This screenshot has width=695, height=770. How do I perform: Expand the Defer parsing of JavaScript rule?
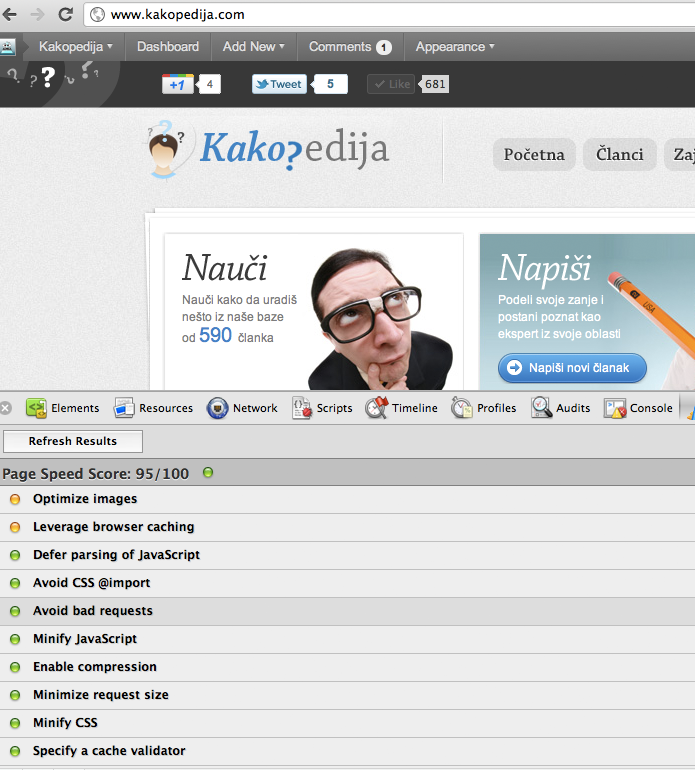[347, 555]
